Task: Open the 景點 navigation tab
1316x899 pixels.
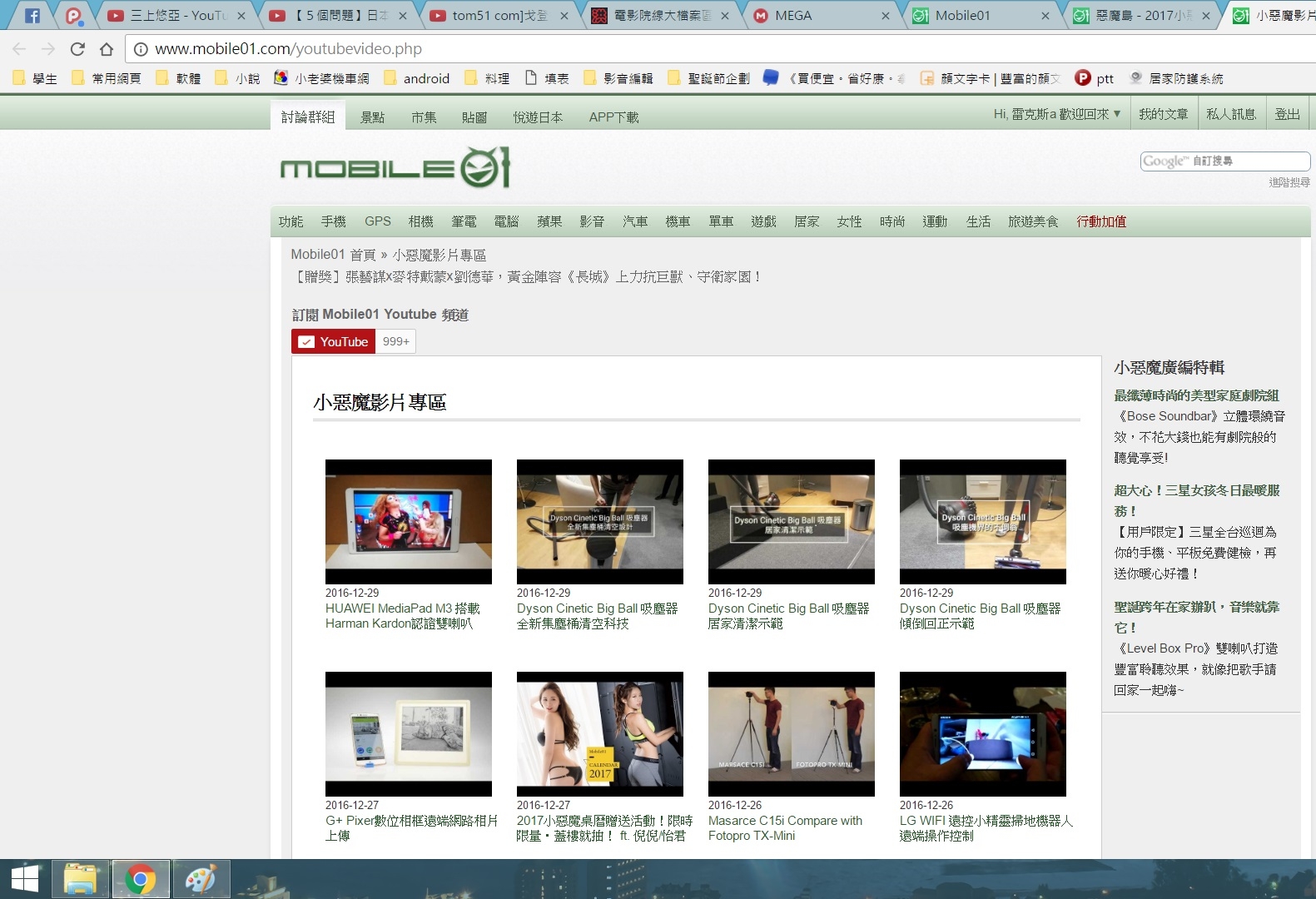Action: [x=372, y=117]
